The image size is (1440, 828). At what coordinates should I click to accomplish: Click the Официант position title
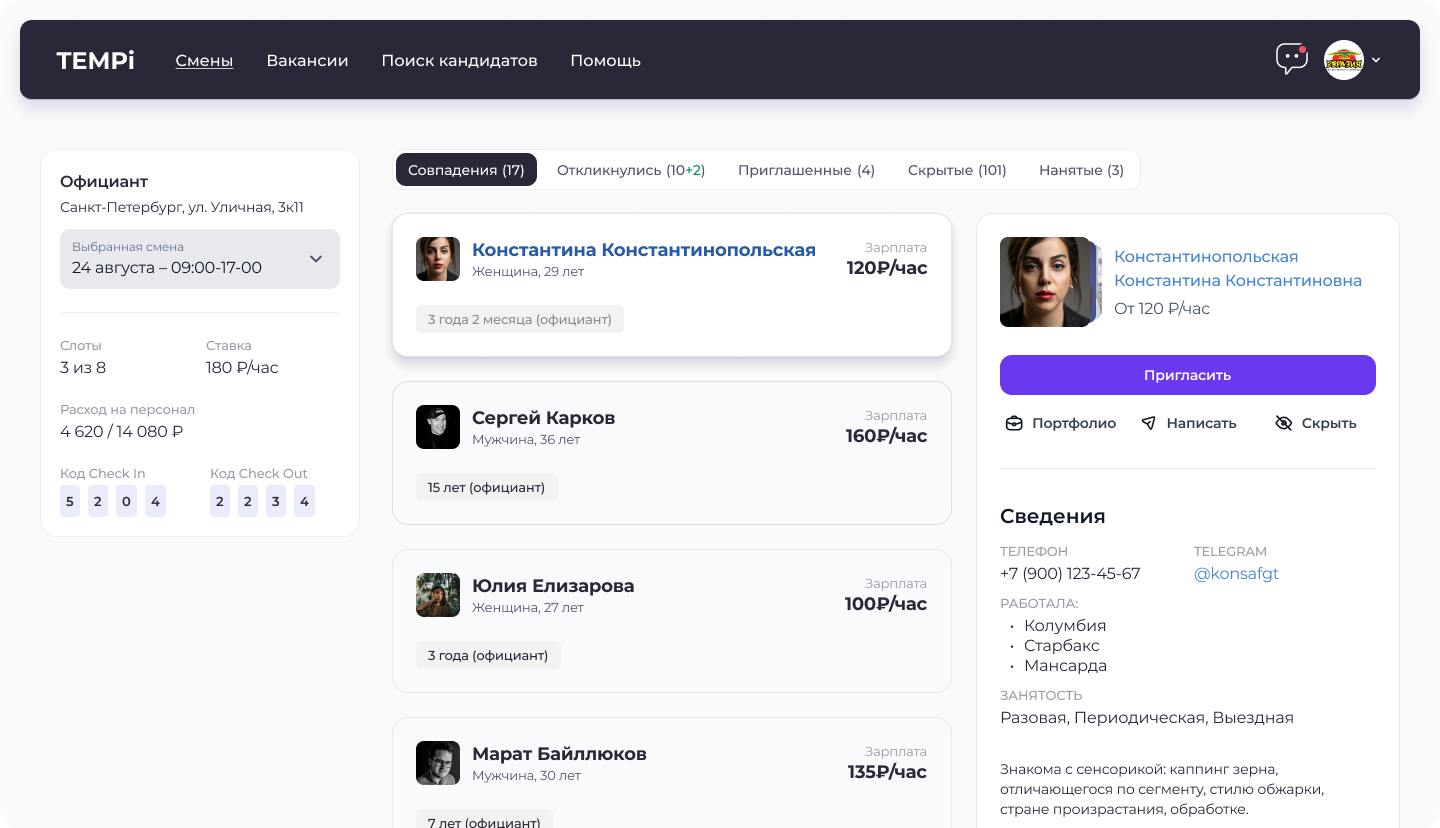(x=104, y=182)
